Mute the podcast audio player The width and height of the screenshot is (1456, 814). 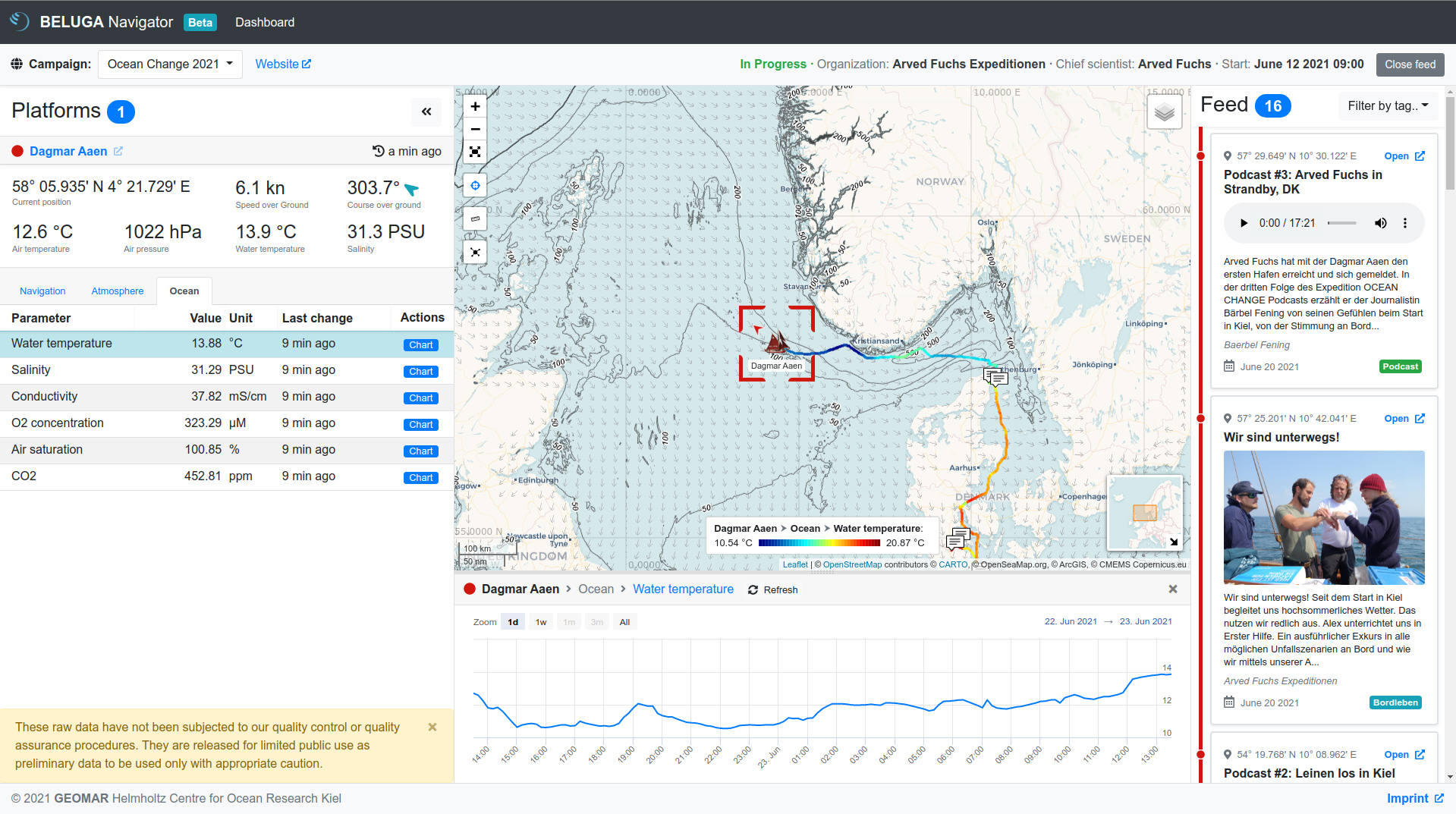click(1380, 223)
